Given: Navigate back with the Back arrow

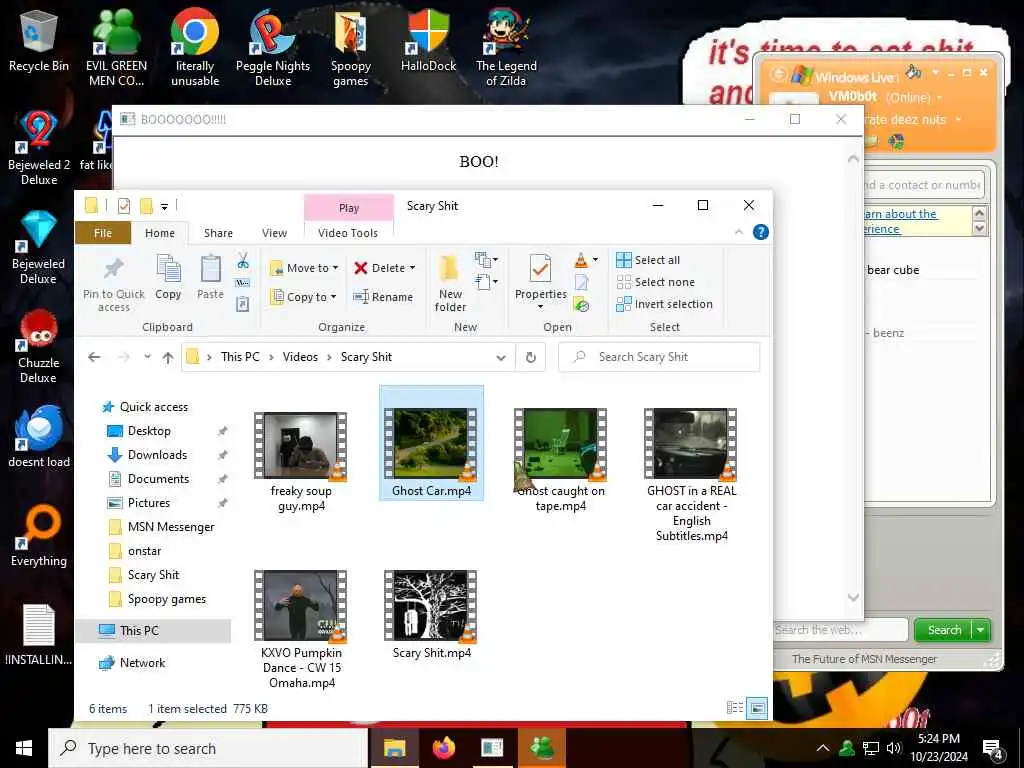Looking at the screenshot, I should point(94,357).
